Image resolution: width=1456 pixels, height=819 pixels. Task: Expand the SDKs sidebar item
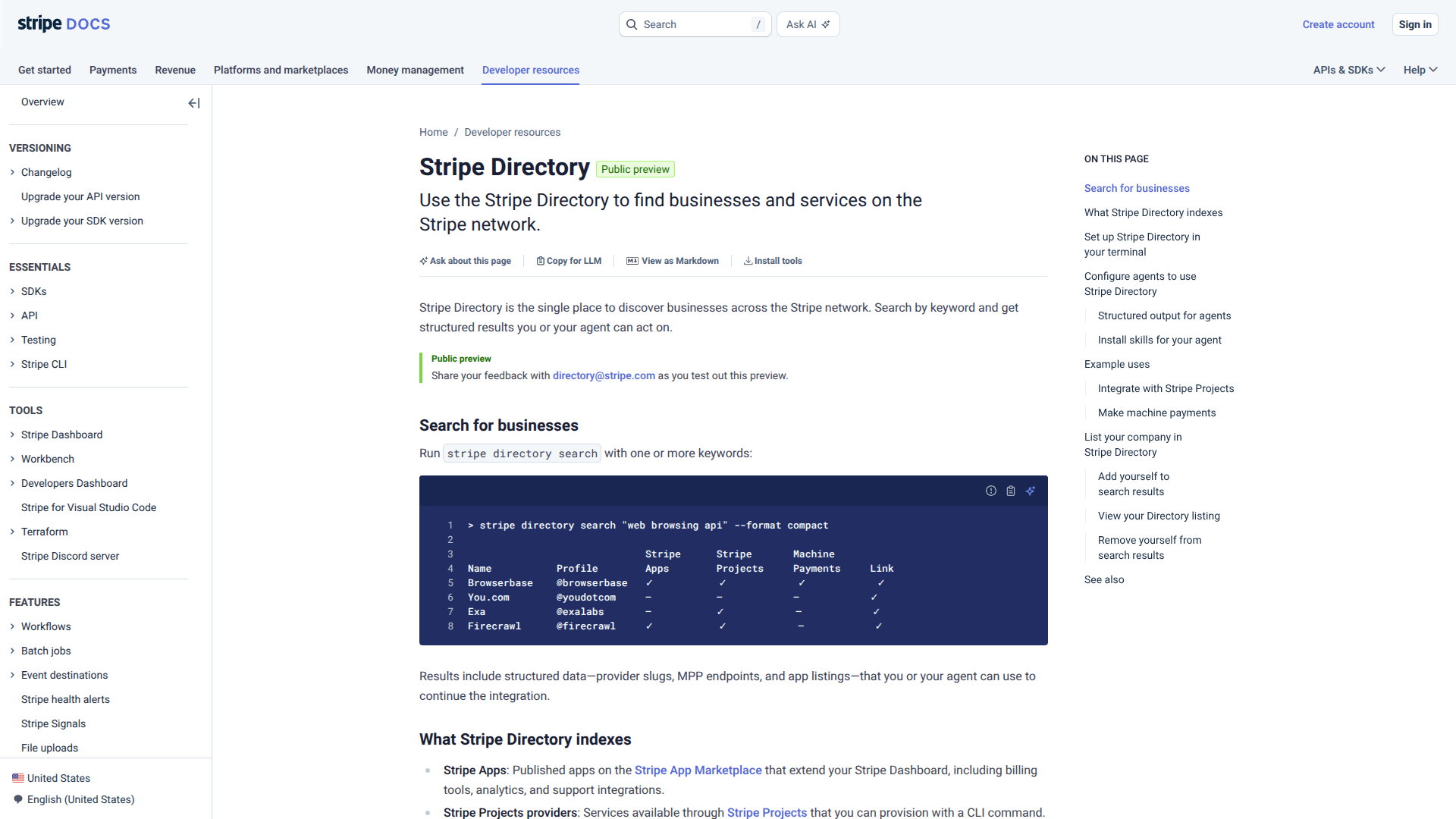pos(12,291)
